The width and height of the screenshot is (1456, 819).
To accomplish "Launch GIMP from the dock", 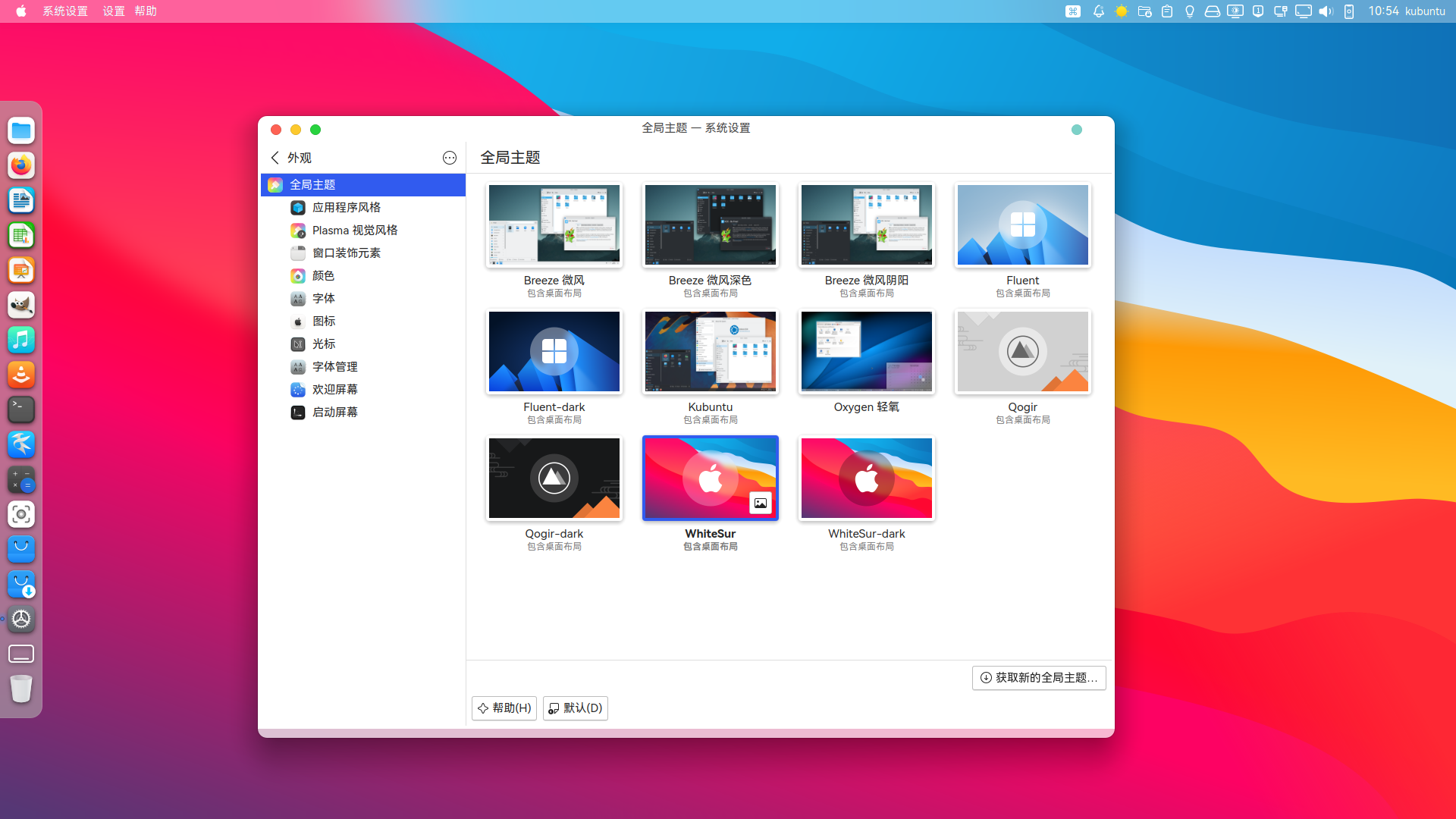I will (x=21, y=305).
